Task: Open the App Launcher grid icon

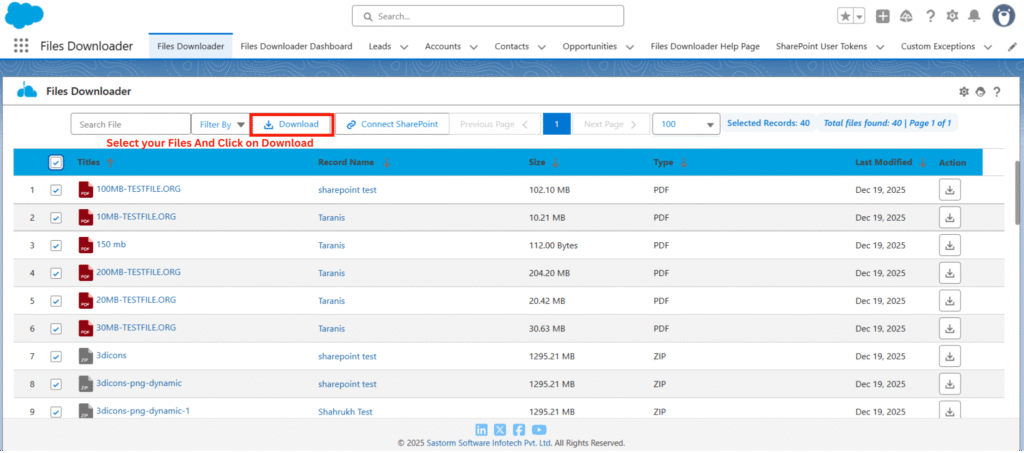Action: click(x=22, y=46)
